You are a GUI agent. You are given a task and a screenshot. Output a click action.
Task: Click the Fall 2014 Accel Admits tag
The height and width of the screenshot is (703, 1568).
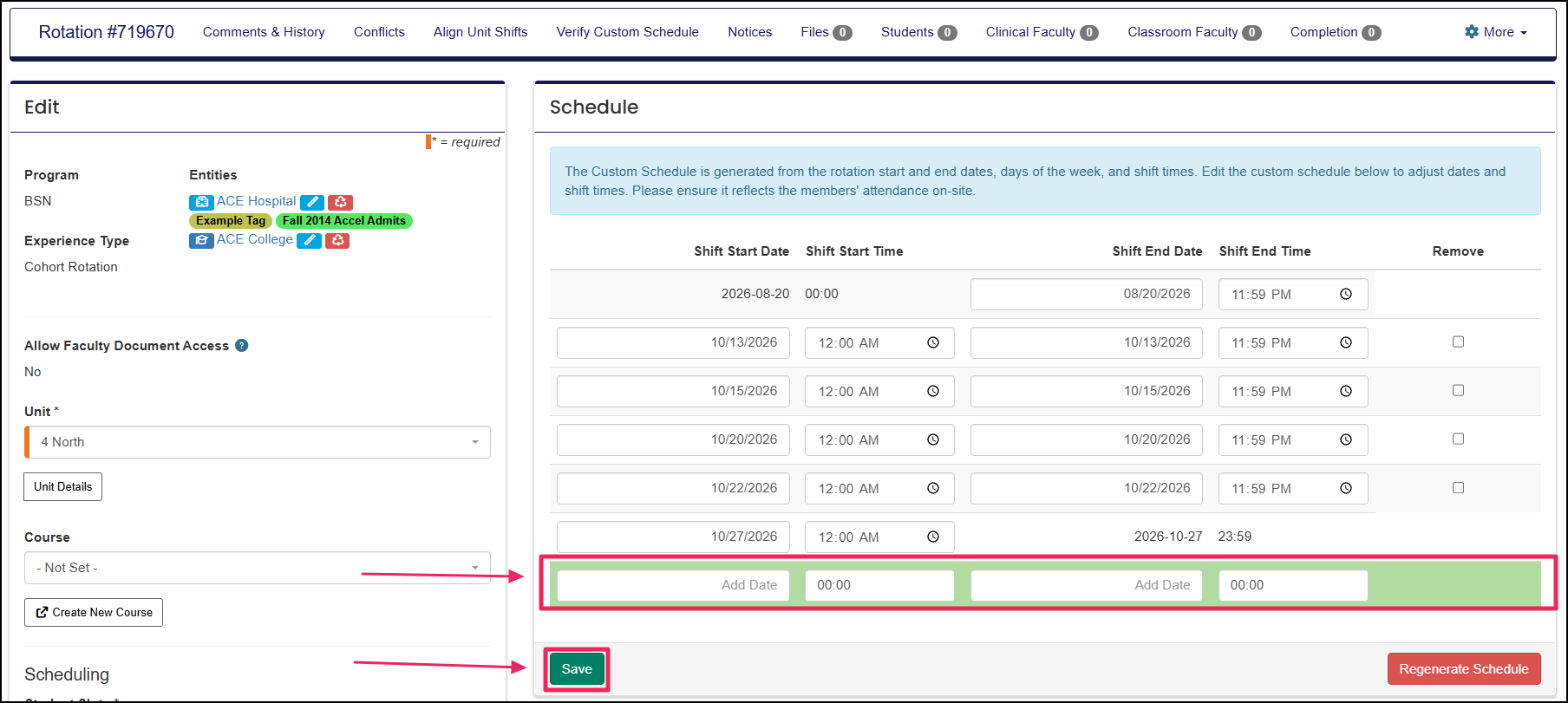click(344, 221)
